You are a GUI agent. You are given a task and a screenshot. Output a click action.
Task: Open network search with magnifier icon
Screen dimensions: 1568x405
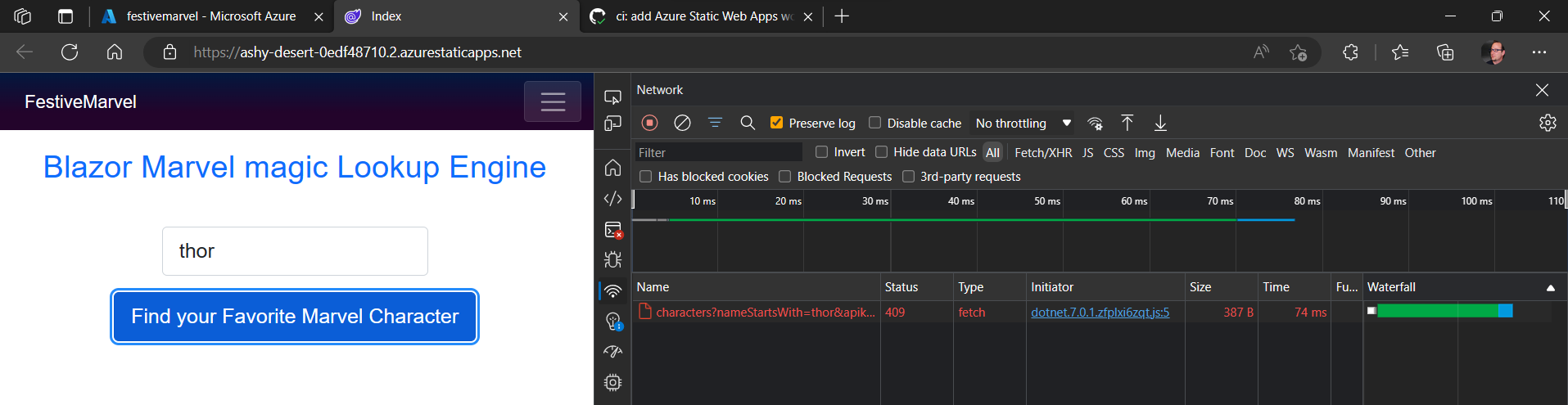[747, 123]
